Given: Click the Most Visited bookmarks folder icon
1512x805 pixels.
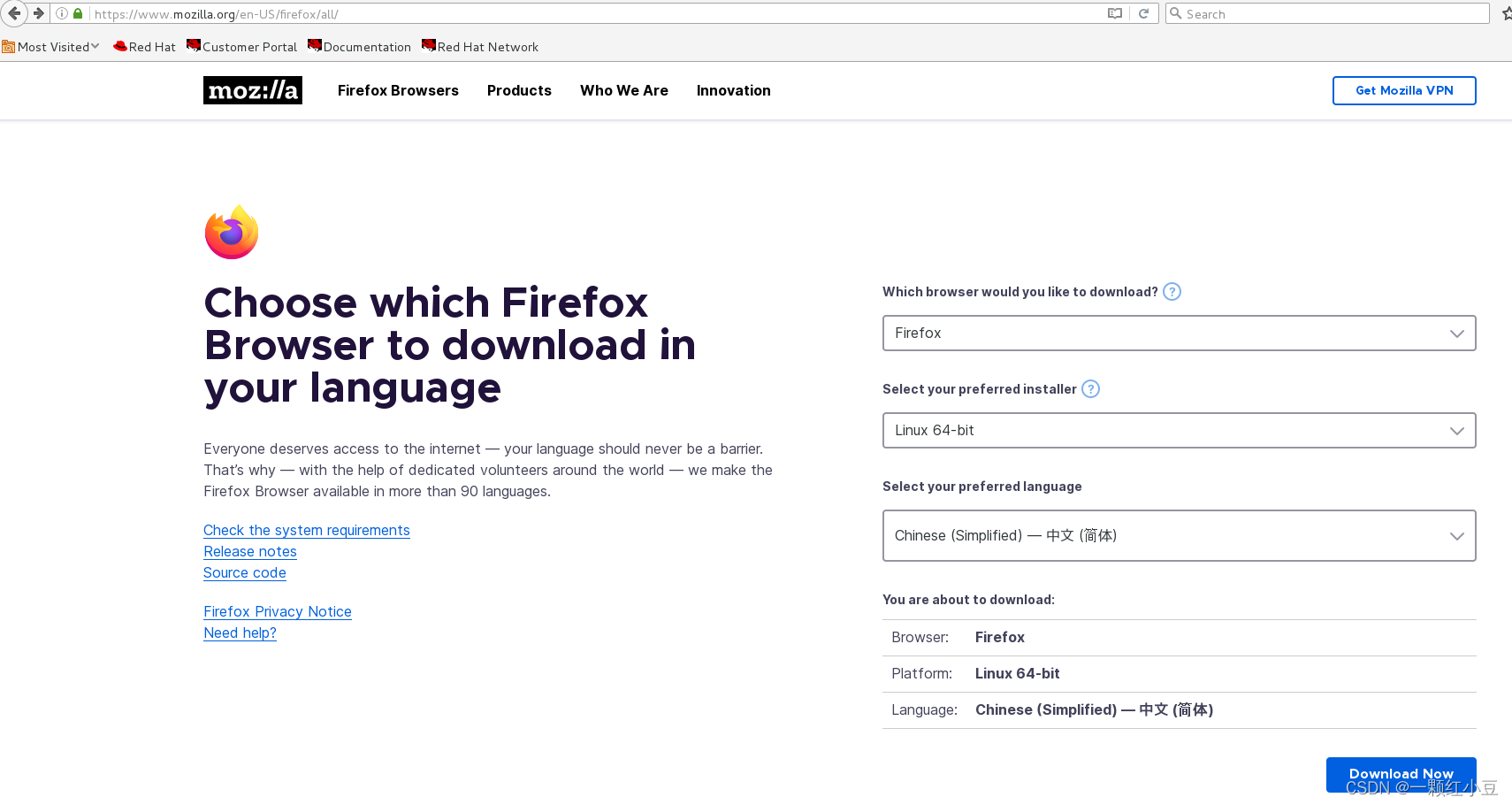Looking at the screenshot, I should click(x=8, y=47).
